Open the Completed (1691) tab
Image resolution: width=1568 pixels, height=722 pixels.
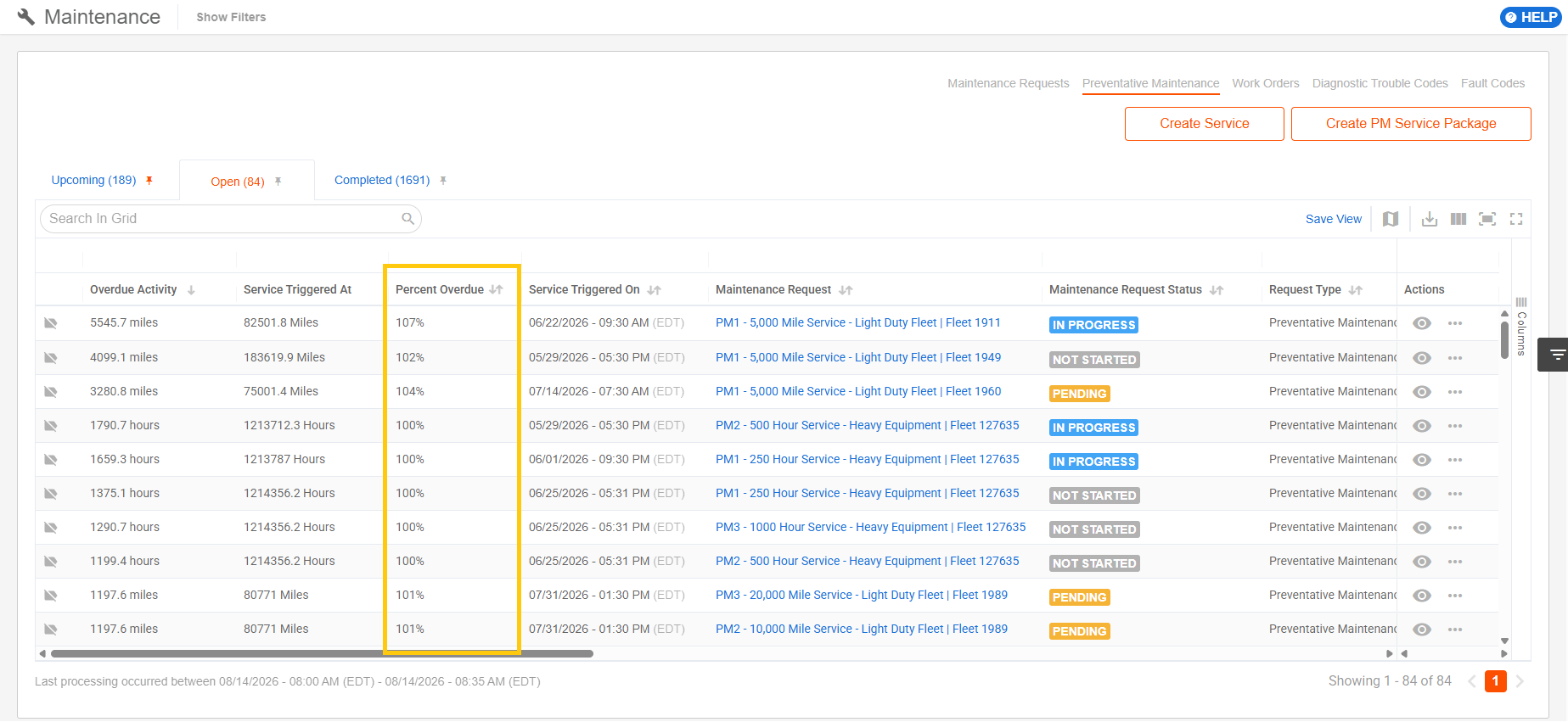coord(382,180)
